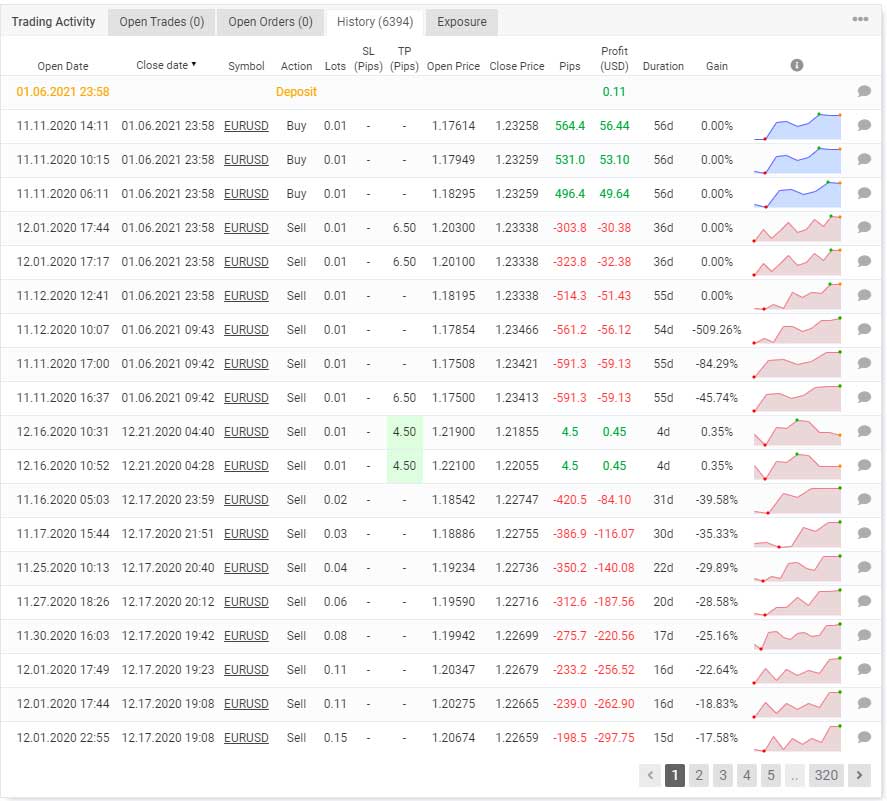Click comment icon for the -297.75 profit trade
Image resolution: width=887 pixels, height=801 pixels.
point(864,738)
